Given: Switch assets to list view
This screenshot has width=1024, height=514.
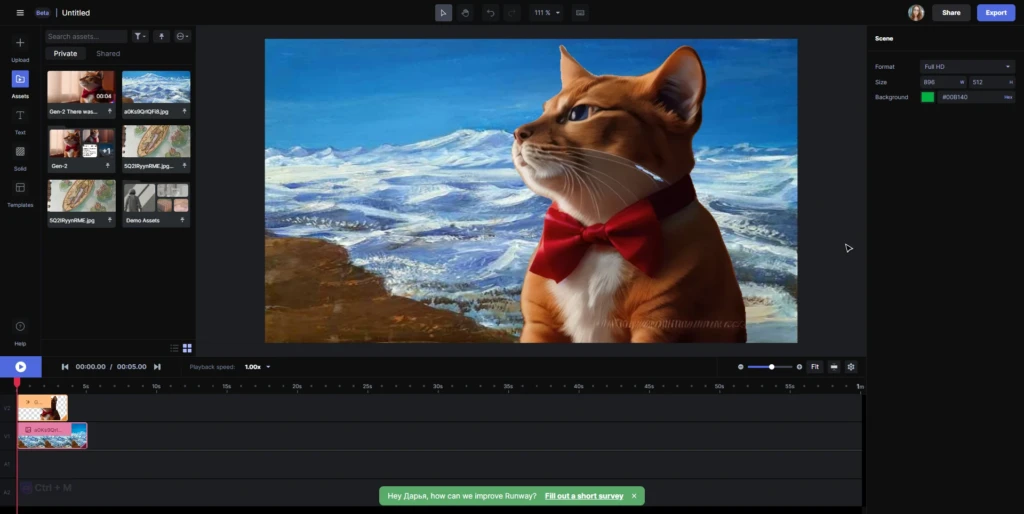Looking at the screenshot, I should [174, 348].
